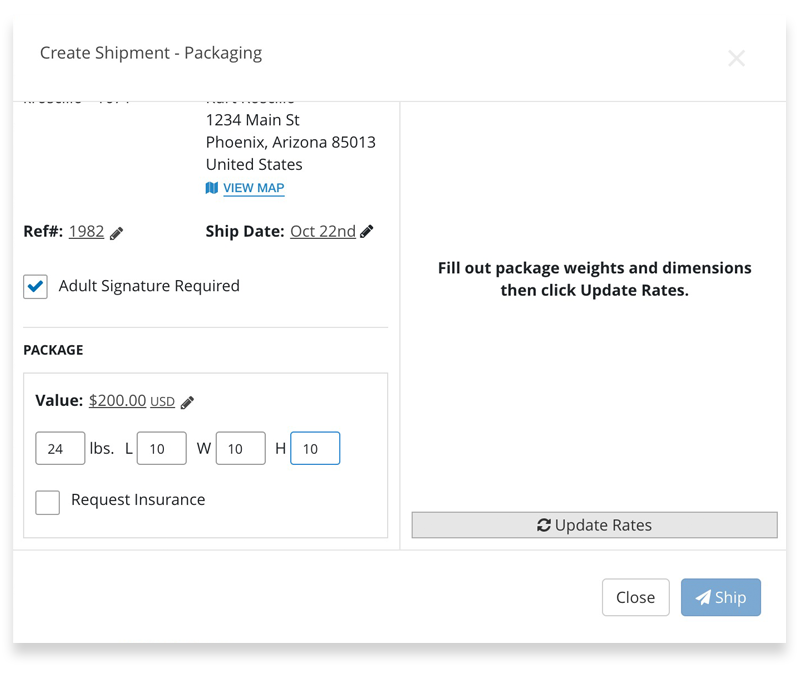Focus the weight field showing 24

(60, 449)
